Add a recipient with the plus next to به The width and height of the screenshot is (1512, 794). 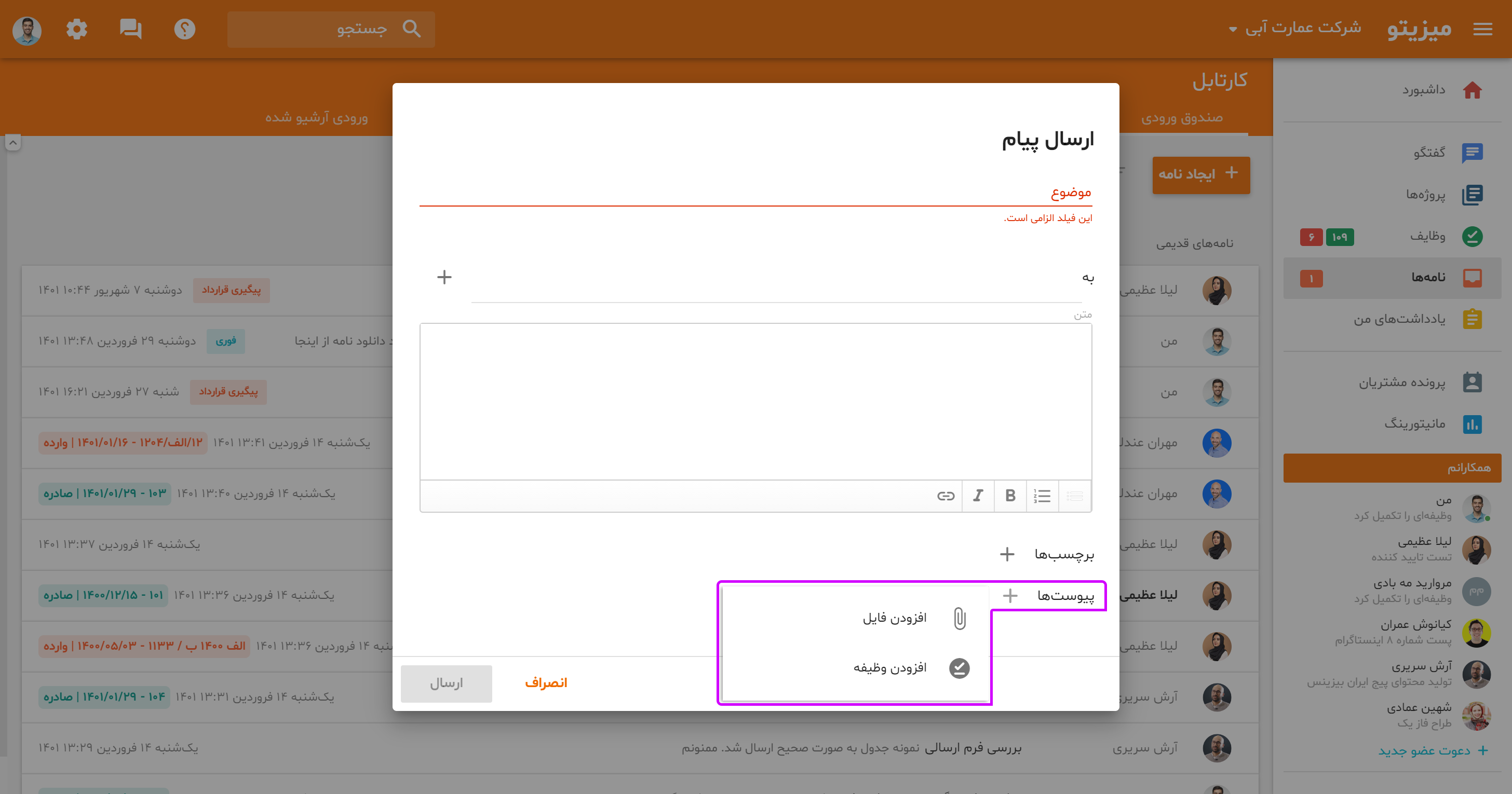pos(444,277)
